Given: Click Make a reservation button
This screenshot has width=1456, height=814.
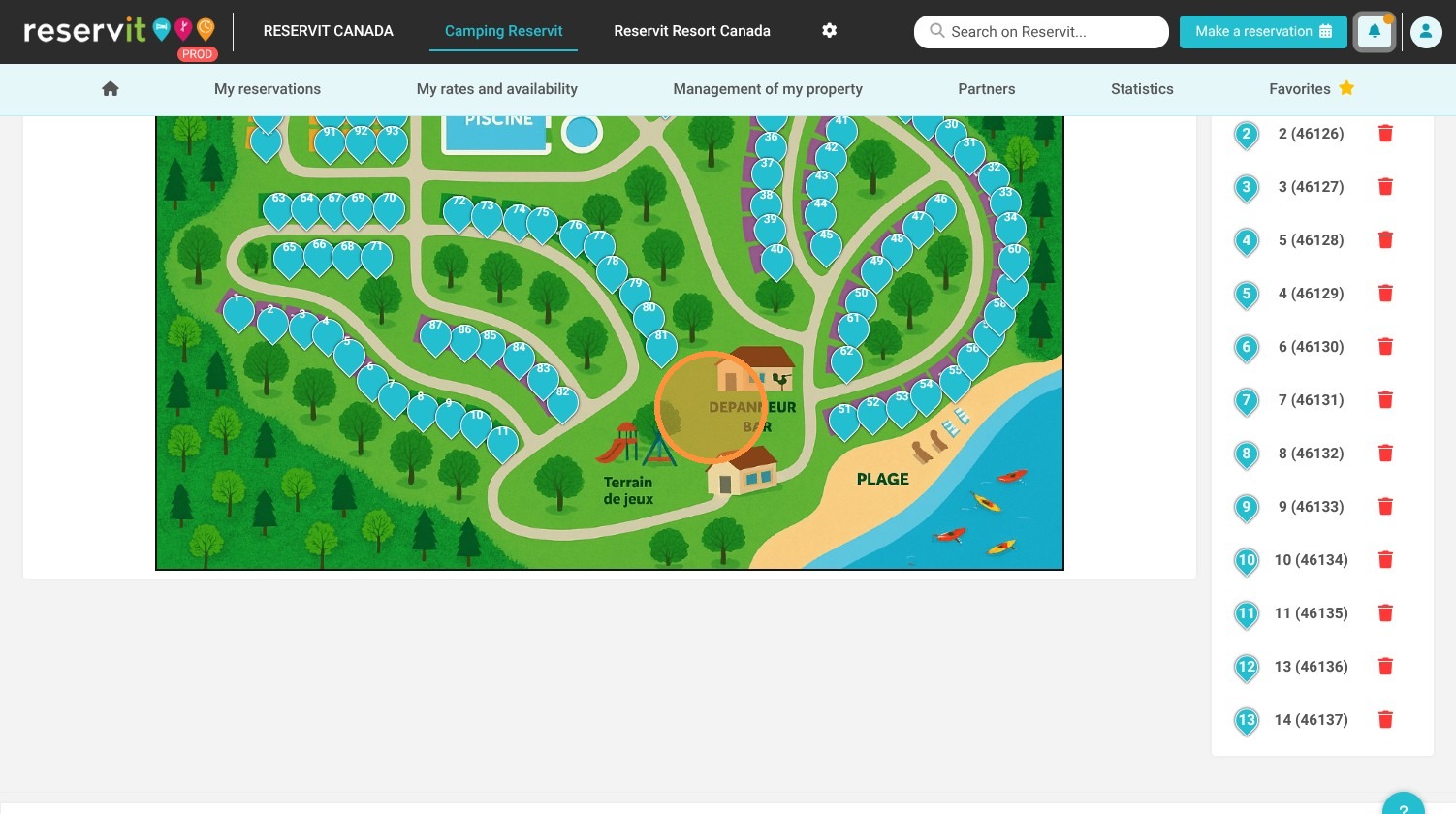Looking at the screenshot, I should click(1263, 31).
